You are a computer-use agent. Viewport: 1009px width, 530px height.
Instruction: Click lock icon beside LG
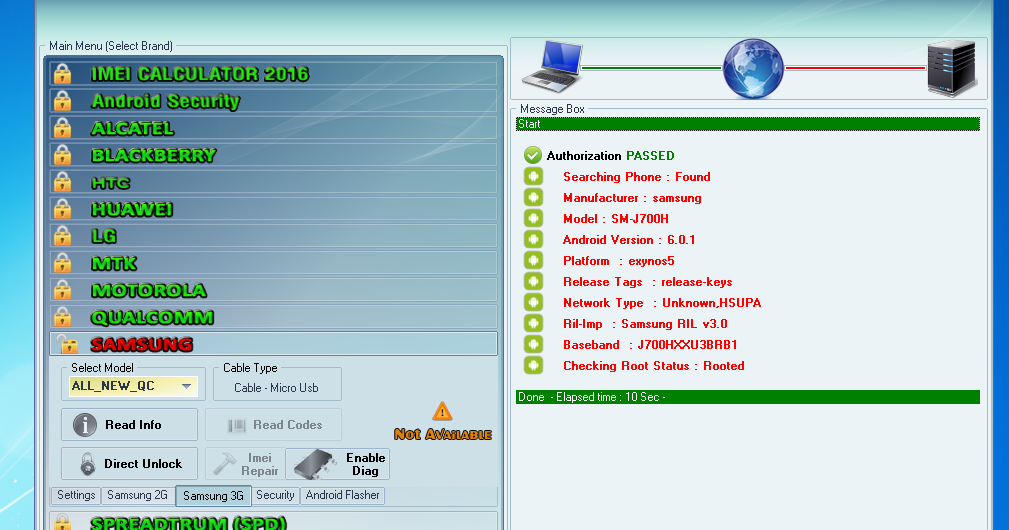[62, 236]
